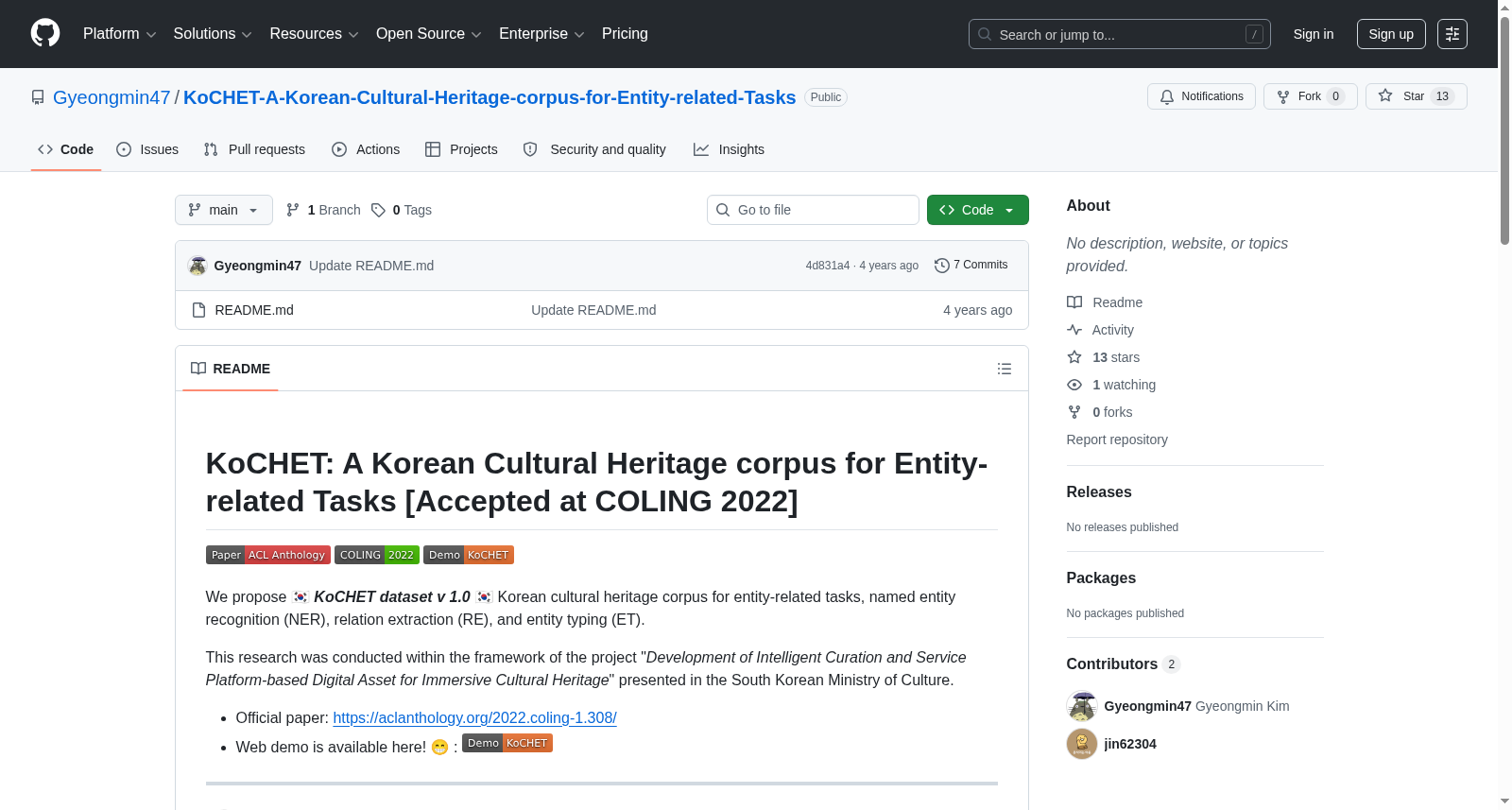Image resolution: width=1512 pixels, height=810 pixels.
Task: Click the README outline list icon
Action: pos(1005,369)
